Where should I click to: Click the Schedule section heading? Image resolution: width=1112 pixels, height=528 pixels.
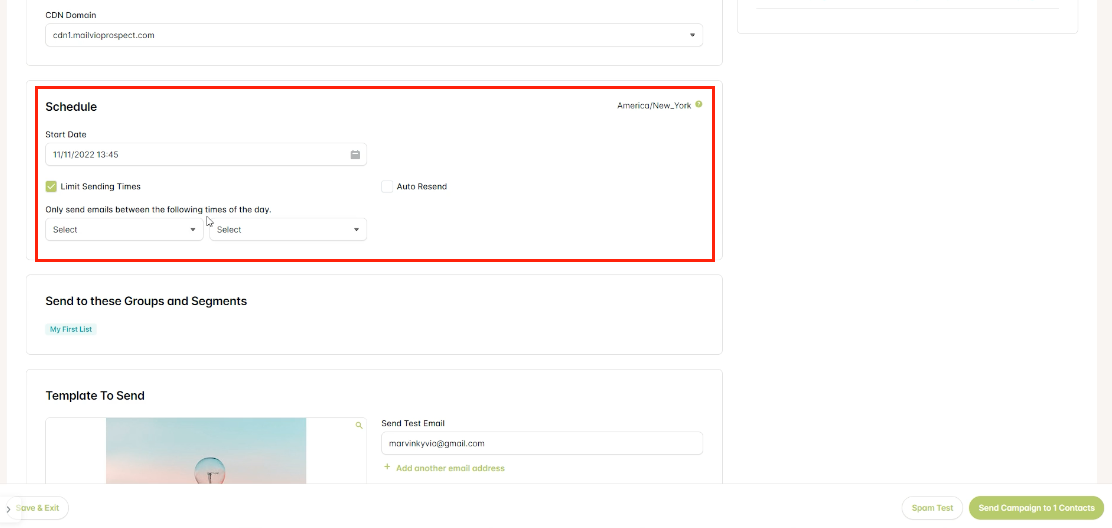point(71,107)
